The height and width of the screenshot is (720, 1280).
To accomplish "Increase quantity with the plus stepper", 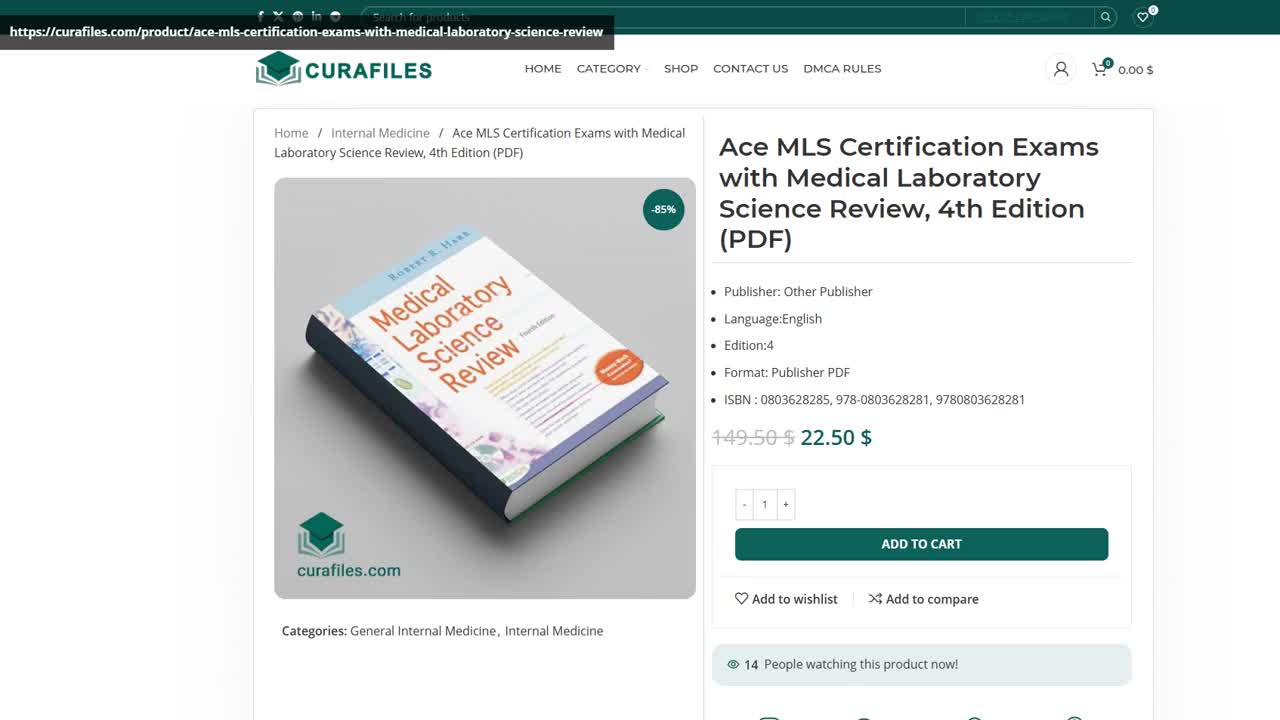I will [x=786, y=504].
